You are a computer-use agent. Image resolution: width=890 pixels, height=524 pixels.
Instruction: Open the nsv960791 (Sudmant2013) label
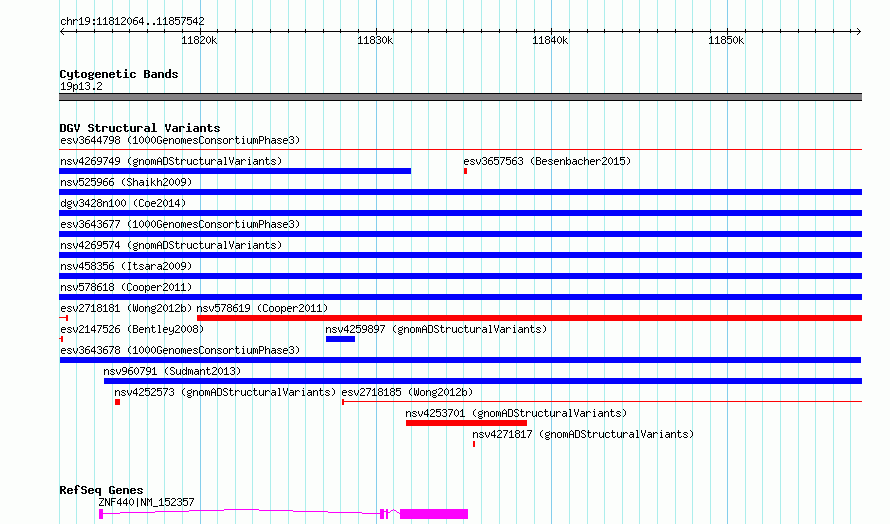(x=172, y=371)
